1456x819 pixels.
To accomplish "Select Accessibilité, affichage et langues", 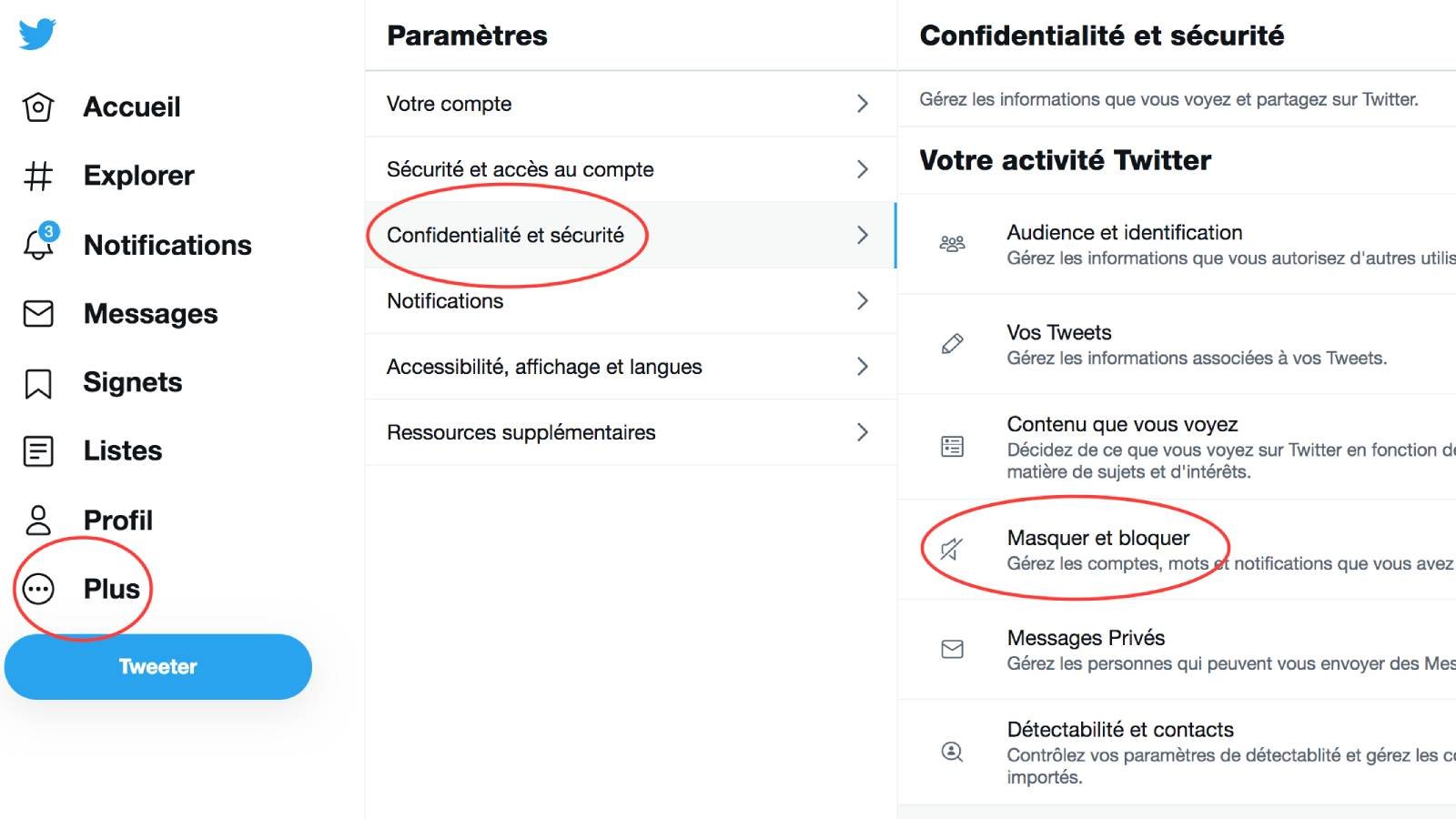I will (x=544, y=367).
